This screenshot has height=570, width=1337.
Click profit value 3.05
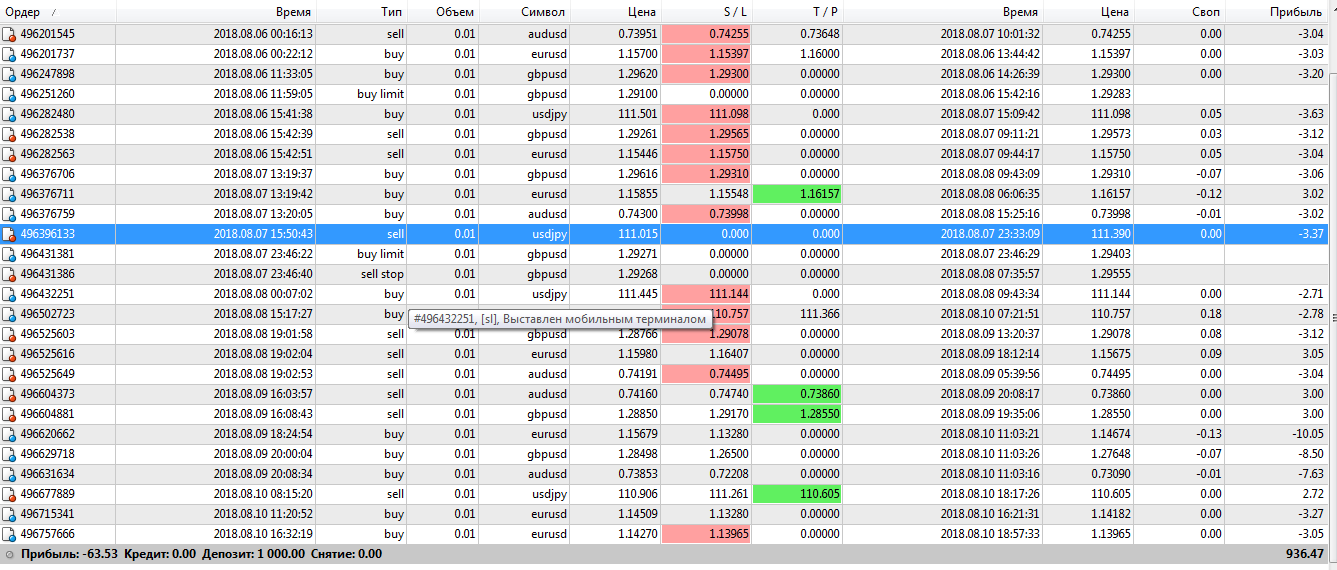click(x=1314, y=354)
